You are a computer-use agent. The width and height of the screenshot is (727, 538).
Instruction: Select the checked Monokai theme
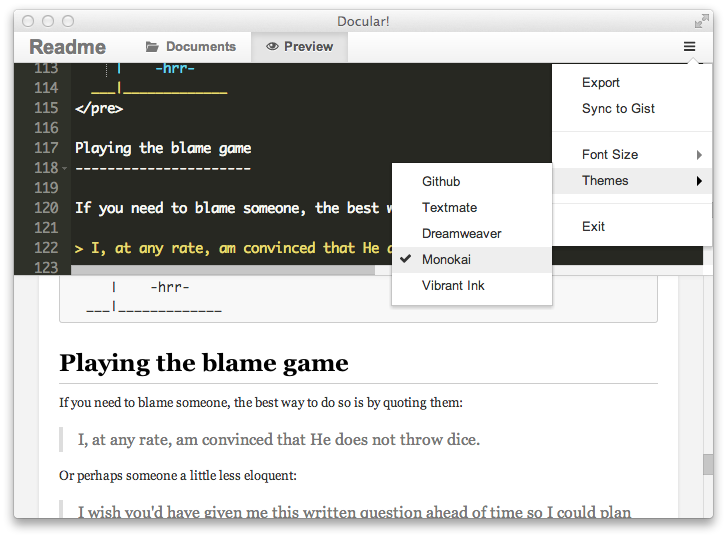click(446, 259)
